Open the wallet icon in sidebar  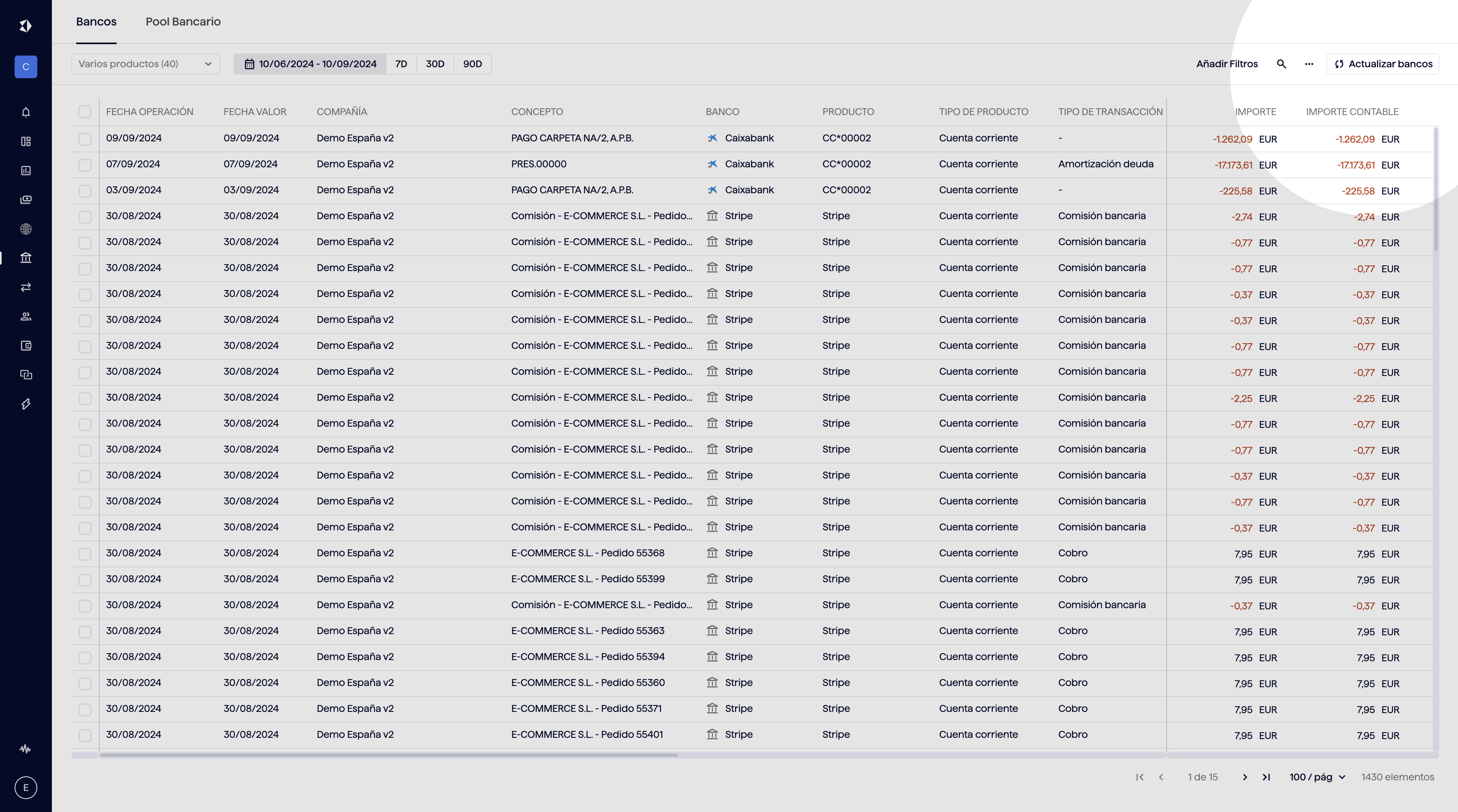pyautogui.click(x=26, y=346)
